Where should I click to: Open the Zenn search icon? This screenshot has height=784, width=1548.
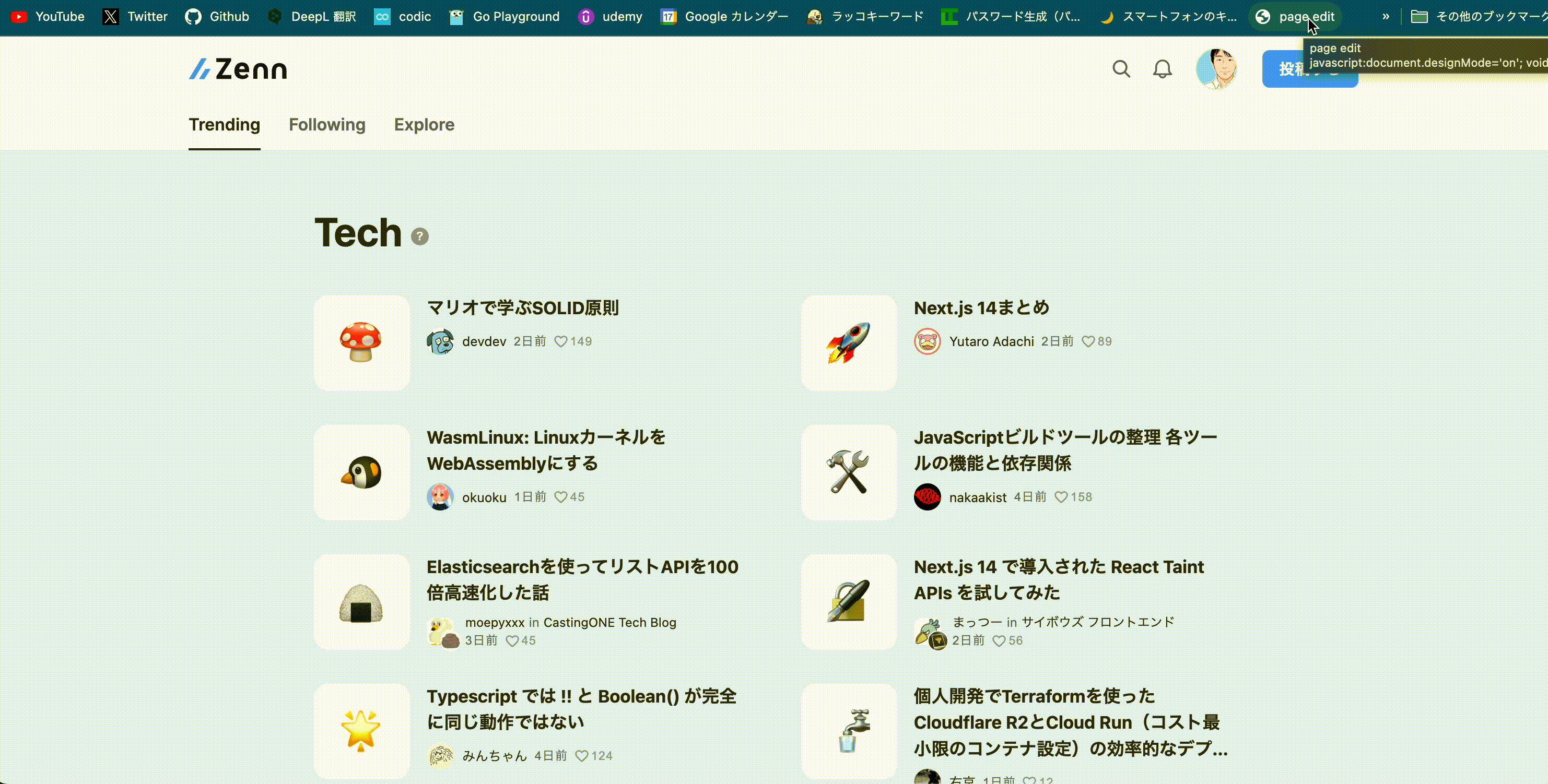[1121, 69]
